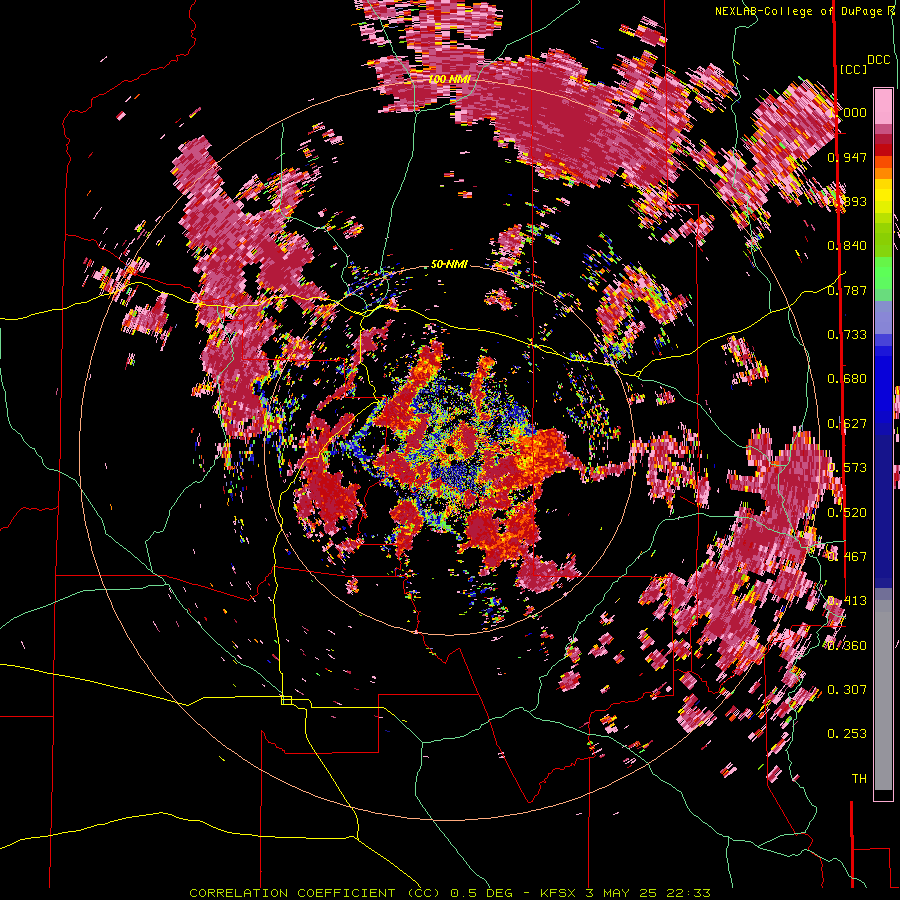Screen dimensions: 900x900
Task: Click the TH label at the bottom of the legend
Action: coord(859,778)
